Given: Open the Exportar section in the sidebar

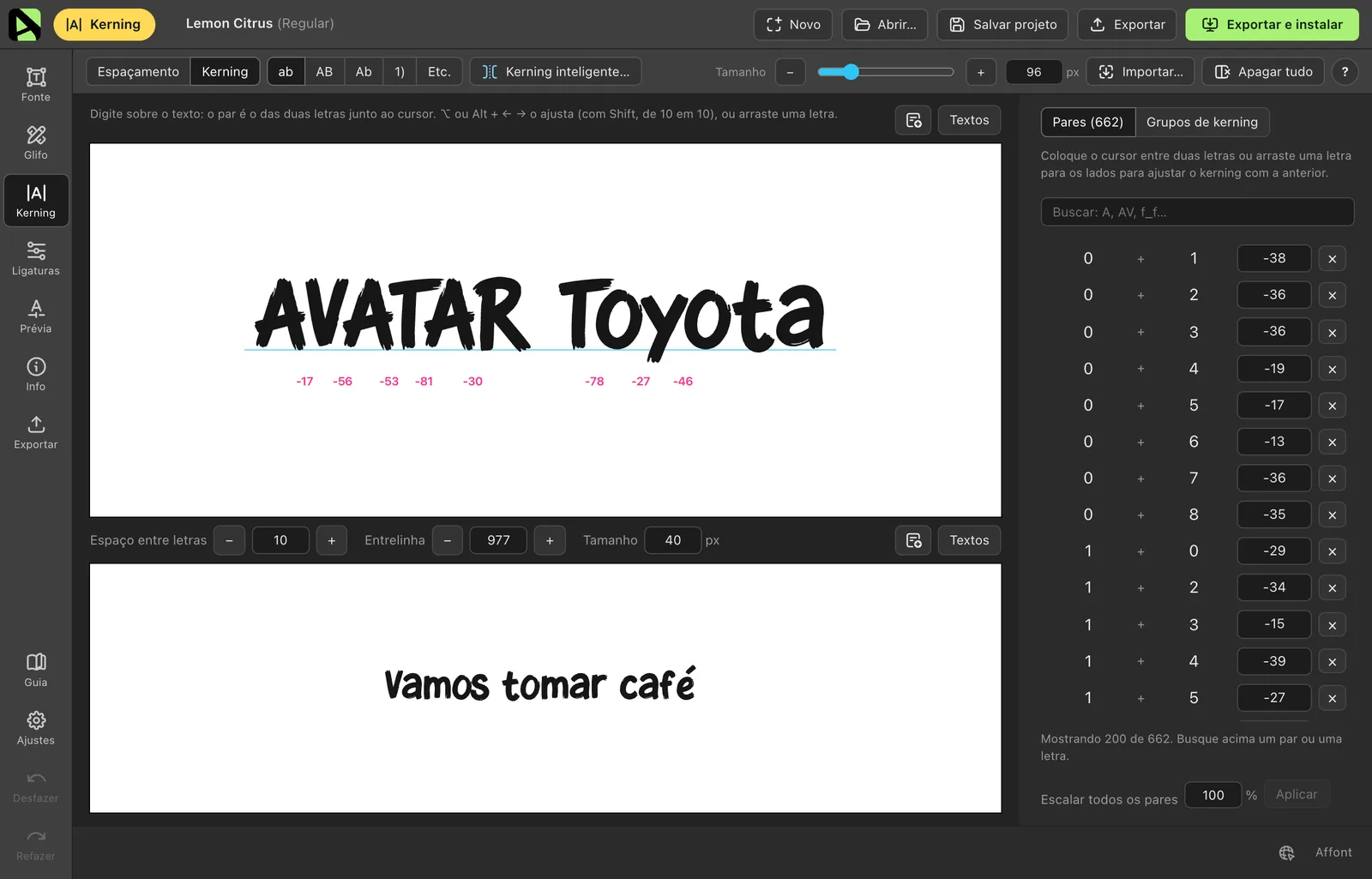Looking at the screenshot, I should coord(36,432).
